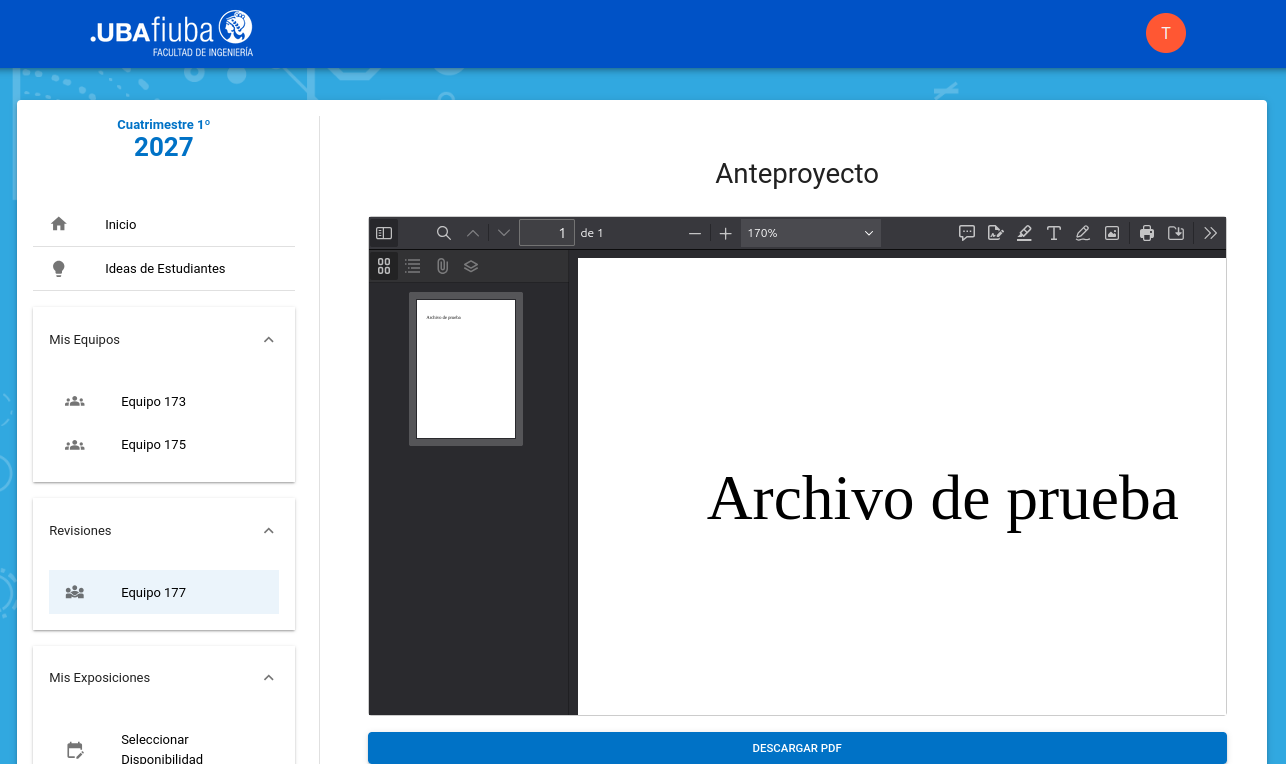Open the user avatar T menu
The height and width of the screenshot is (764, 1286).
1165,33
